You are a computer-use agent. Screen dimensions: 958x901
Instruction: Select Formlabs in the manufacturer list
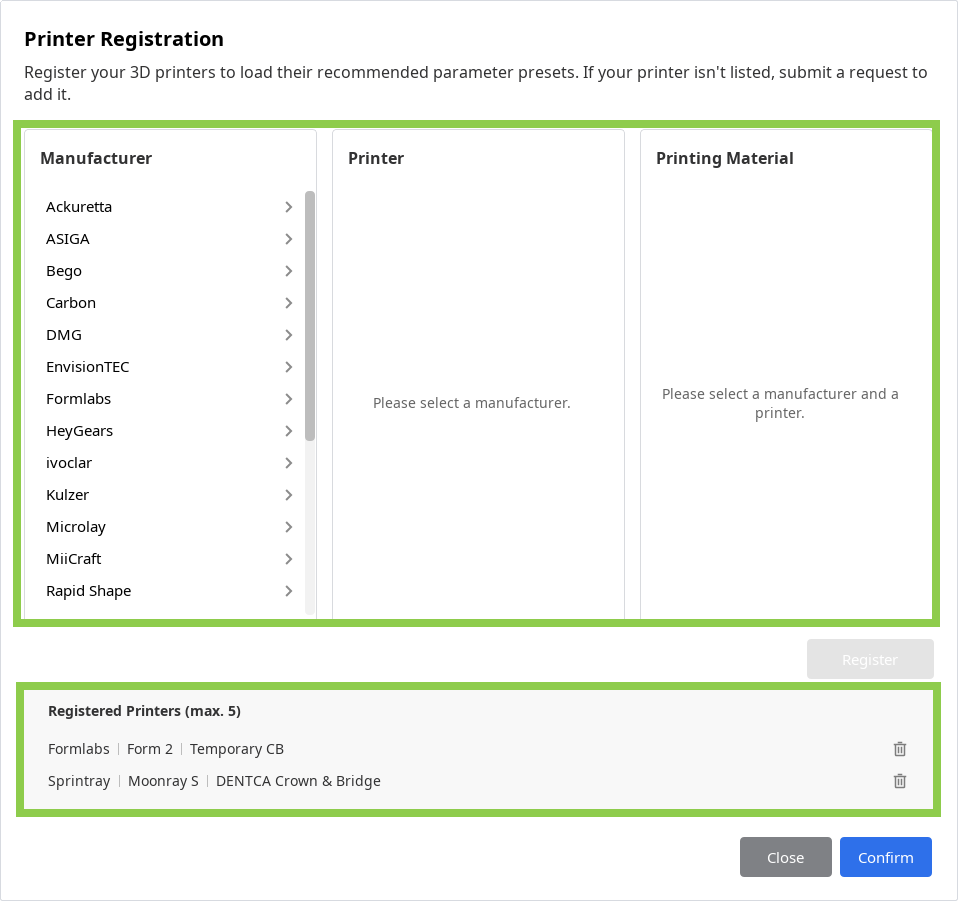(78, 399)
